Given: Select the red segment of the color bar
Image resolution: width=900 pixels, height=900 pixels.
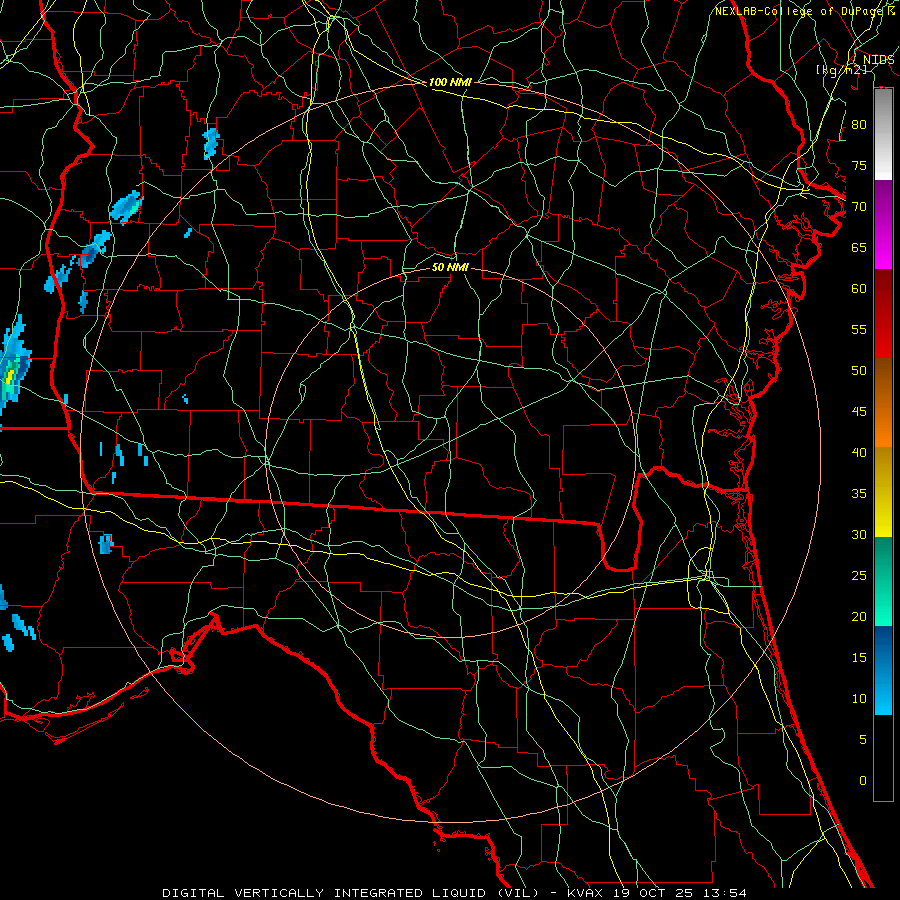Looking at the screenshot, I should [883, 314].
